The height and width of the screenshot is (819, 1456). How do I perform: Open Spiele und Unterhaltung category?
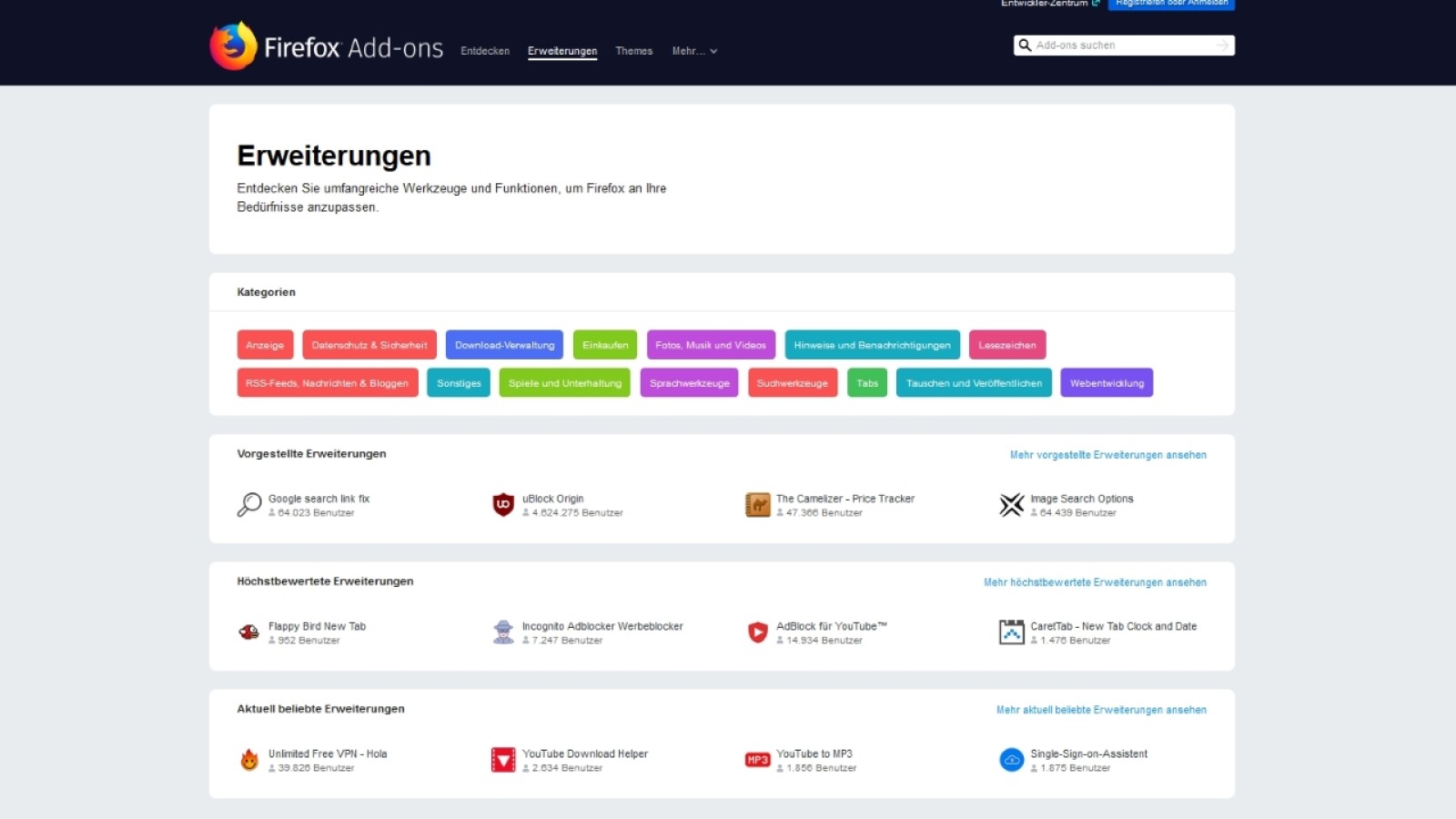pos(565,383)
